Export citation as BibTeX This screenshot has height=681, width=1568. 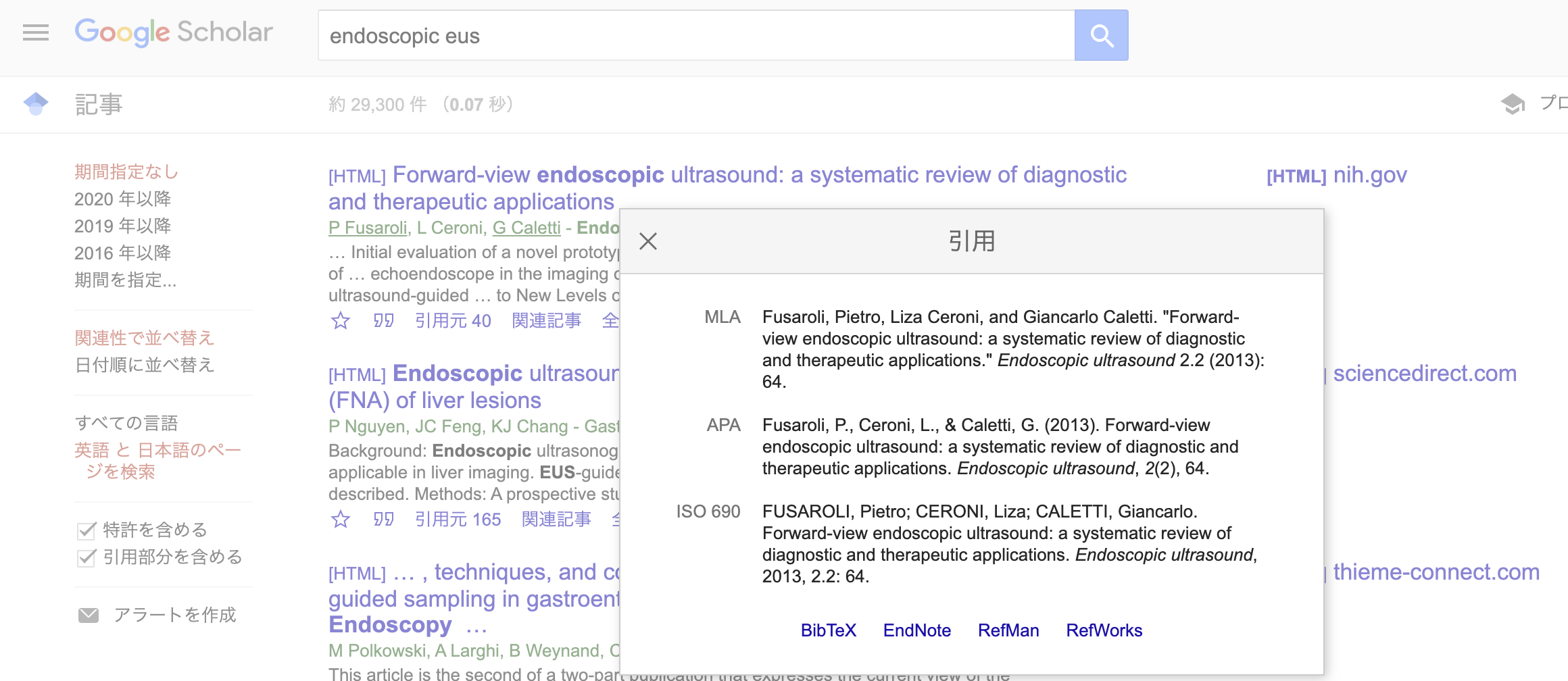tap(828, 630)
